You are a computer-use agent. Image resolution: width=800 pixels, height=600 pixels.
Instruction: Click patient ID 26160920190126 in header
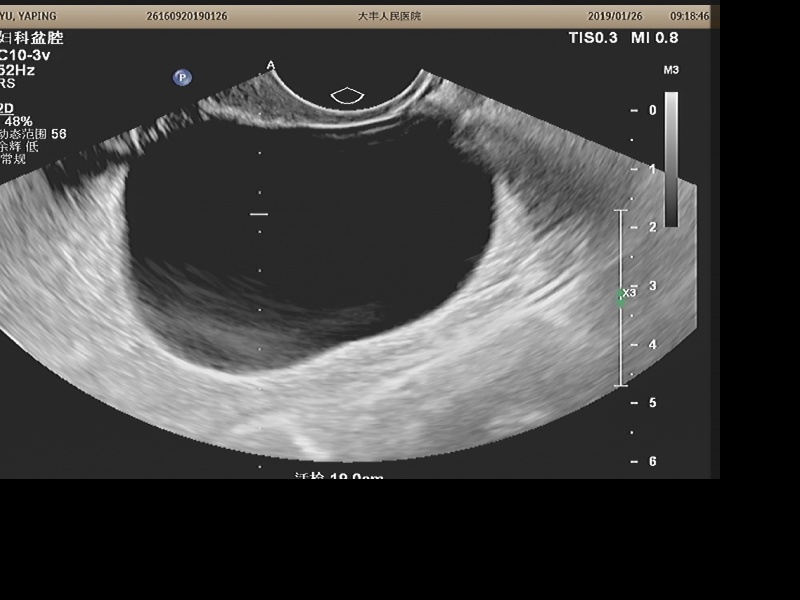(187, 16)
